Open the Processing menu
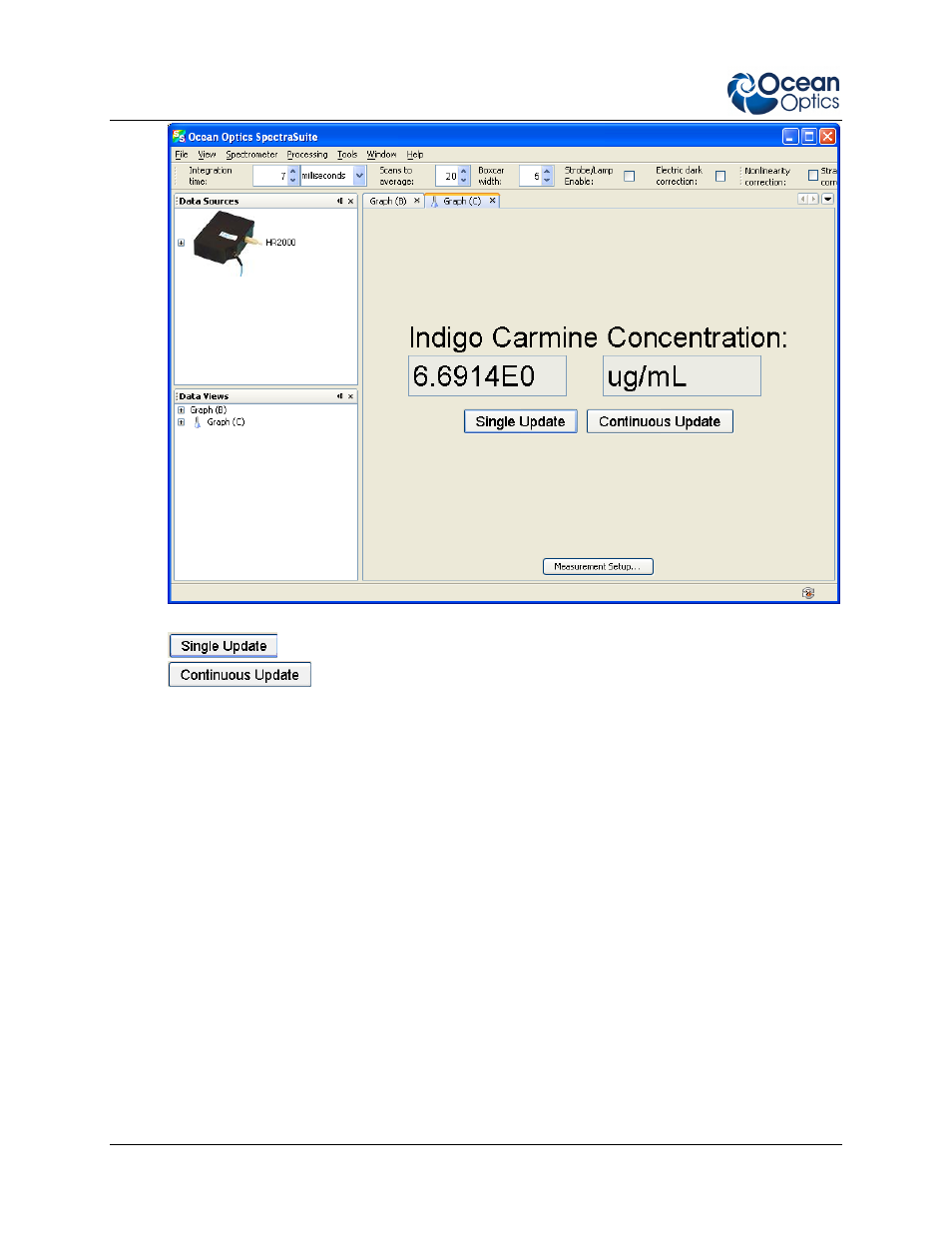 307,155
